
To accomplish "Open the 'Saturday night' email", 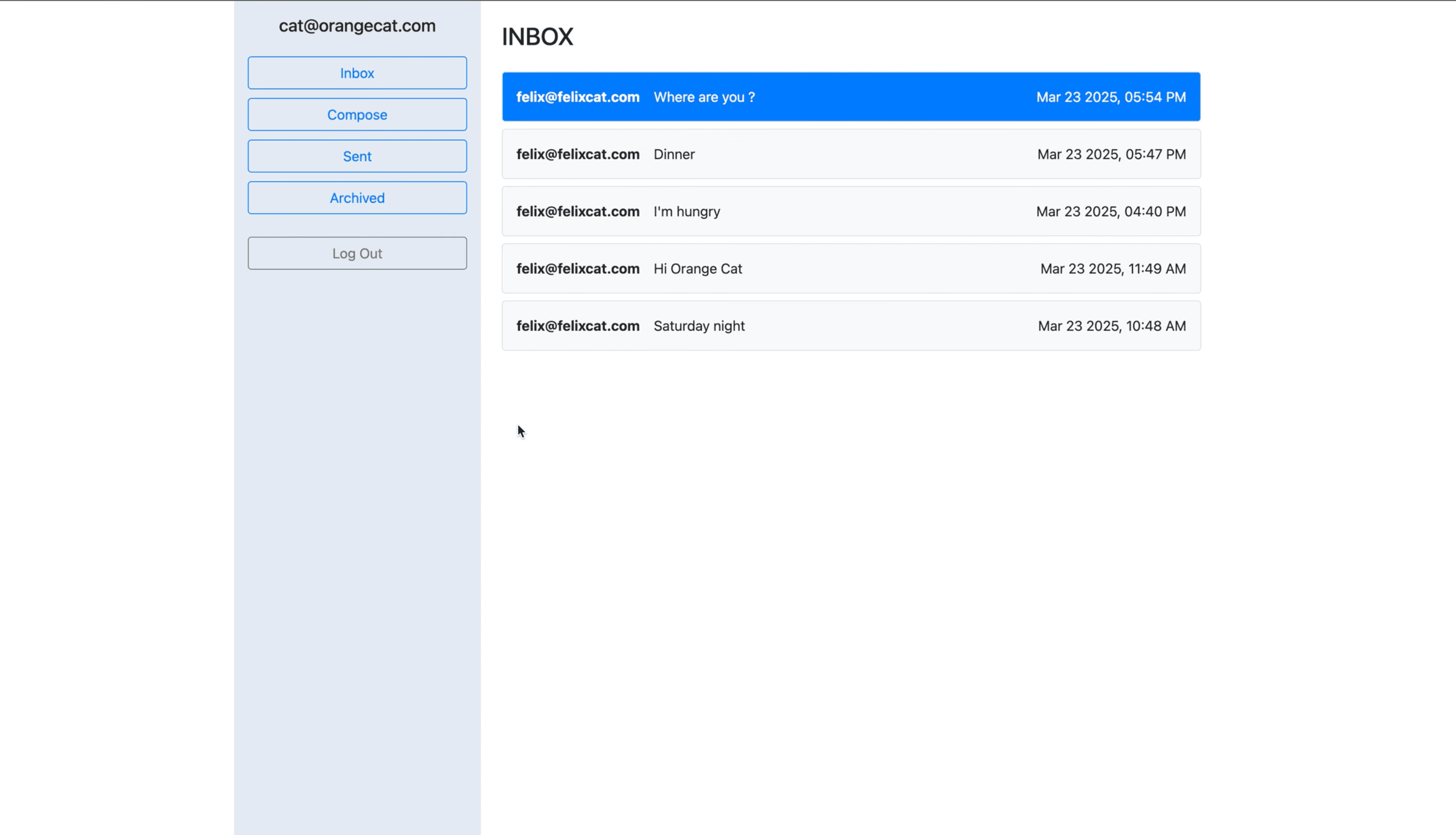I will (x=699, y=326).
